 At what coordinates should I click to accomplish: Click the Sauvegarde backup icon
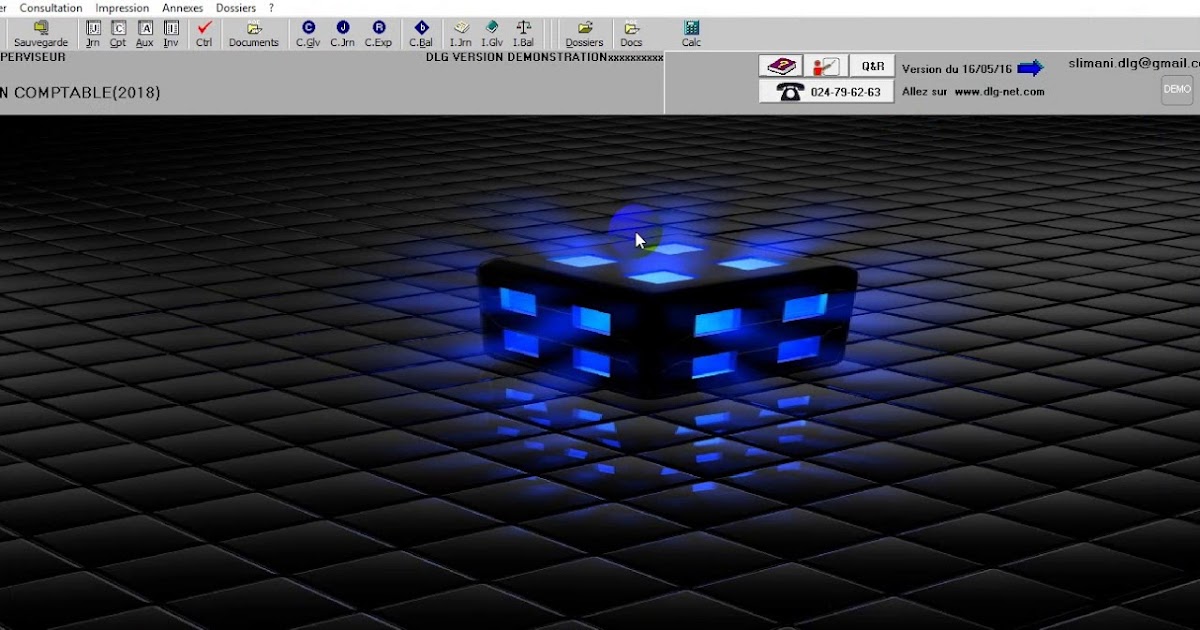click(x=41, y=34)
